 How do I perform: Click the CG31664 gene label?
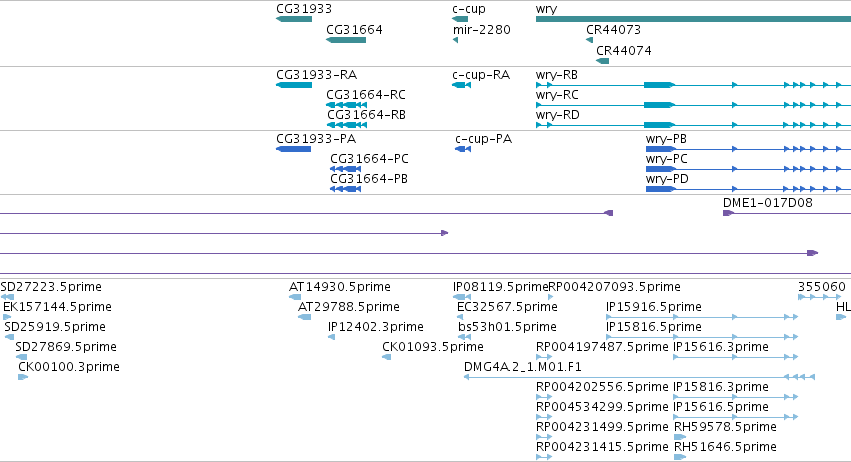click(354, 29)
